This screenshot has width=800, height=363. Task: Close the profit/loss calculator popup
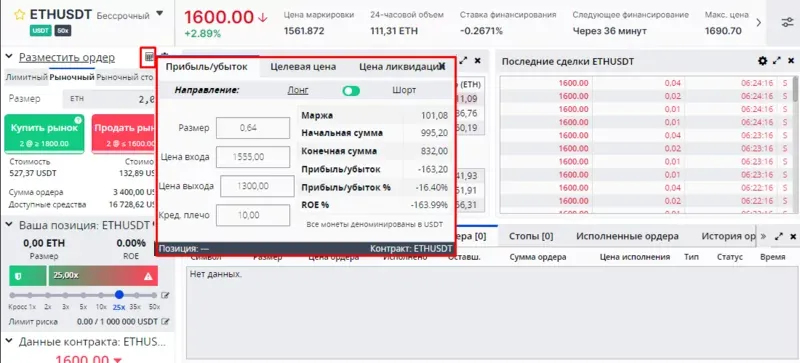tap(442, 66)
